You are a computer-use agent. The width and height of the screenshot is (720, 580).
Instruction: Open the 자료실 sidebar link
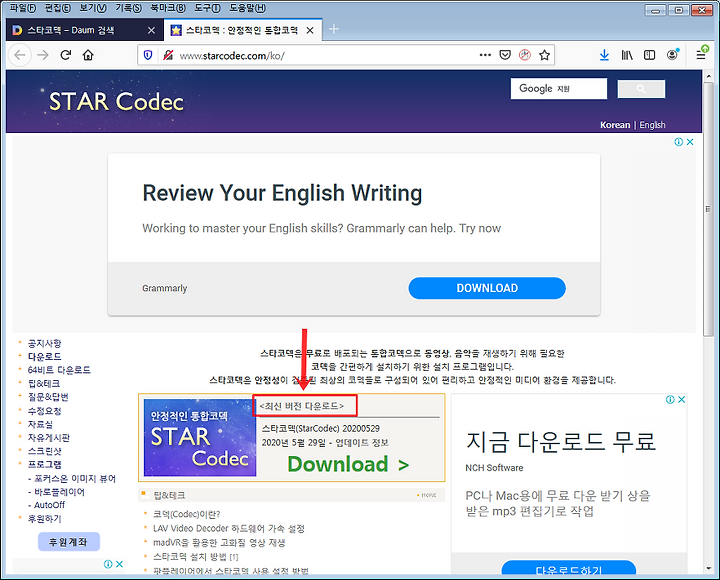pos(40,424)
